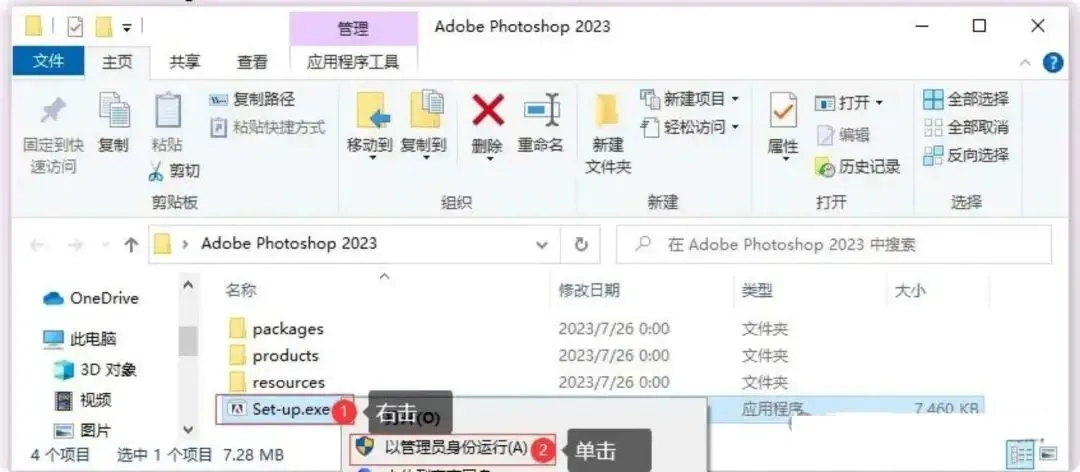
Task: Click 以管理员身份运行(A) in context menu
Action: (455, 449)
